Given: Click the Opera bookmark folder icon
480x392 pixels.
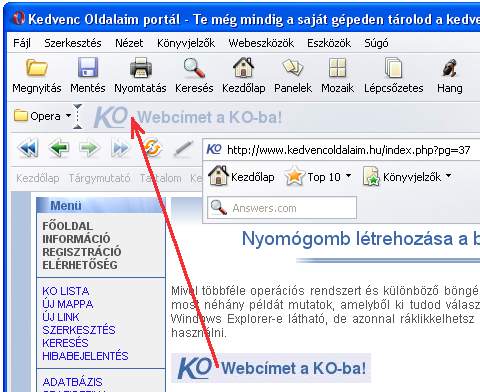Looking at the screenshot, I should [21, 116].
